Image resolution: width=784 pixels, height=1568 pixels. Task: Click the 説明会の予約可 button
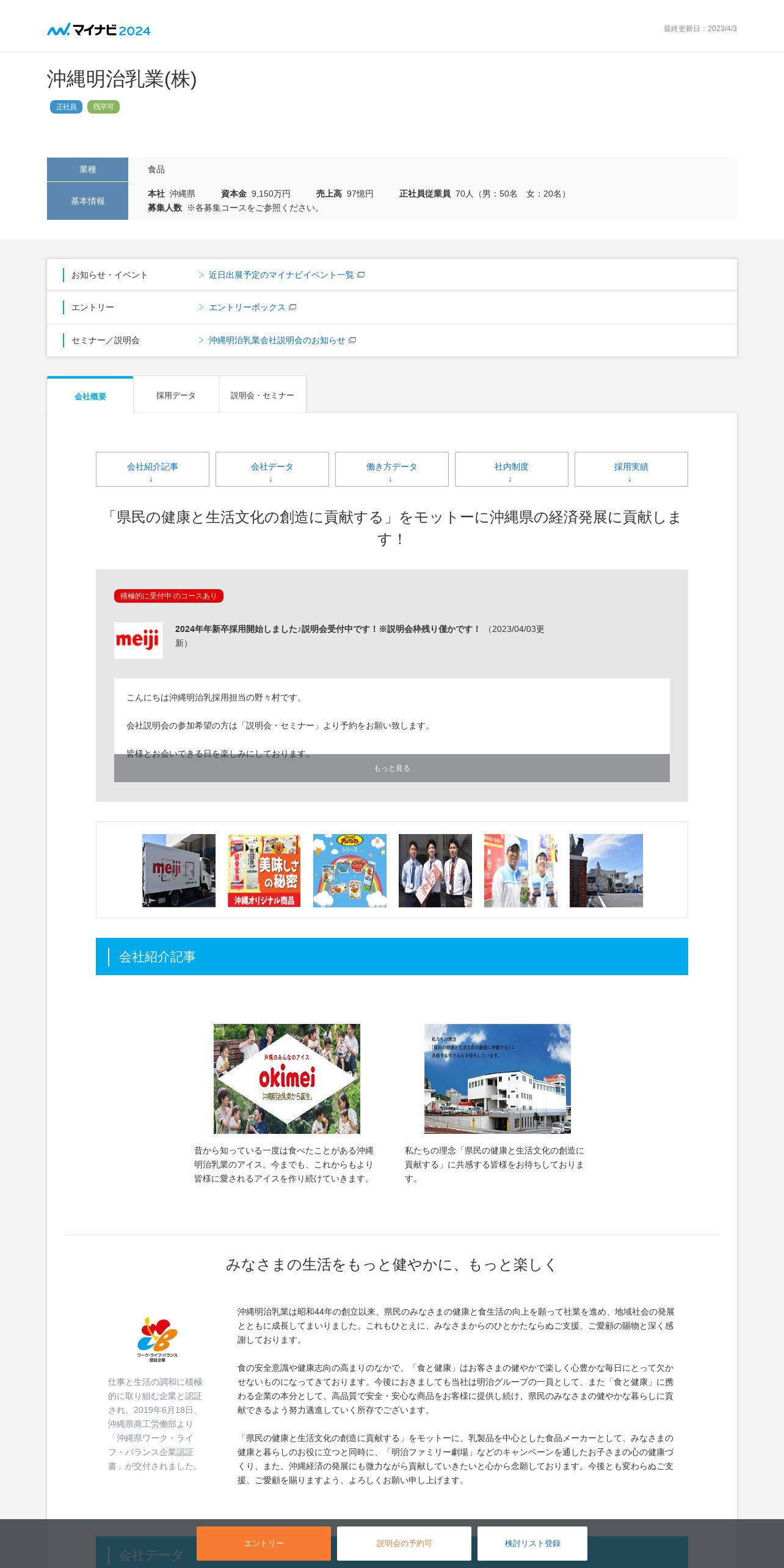[404, 1543]
